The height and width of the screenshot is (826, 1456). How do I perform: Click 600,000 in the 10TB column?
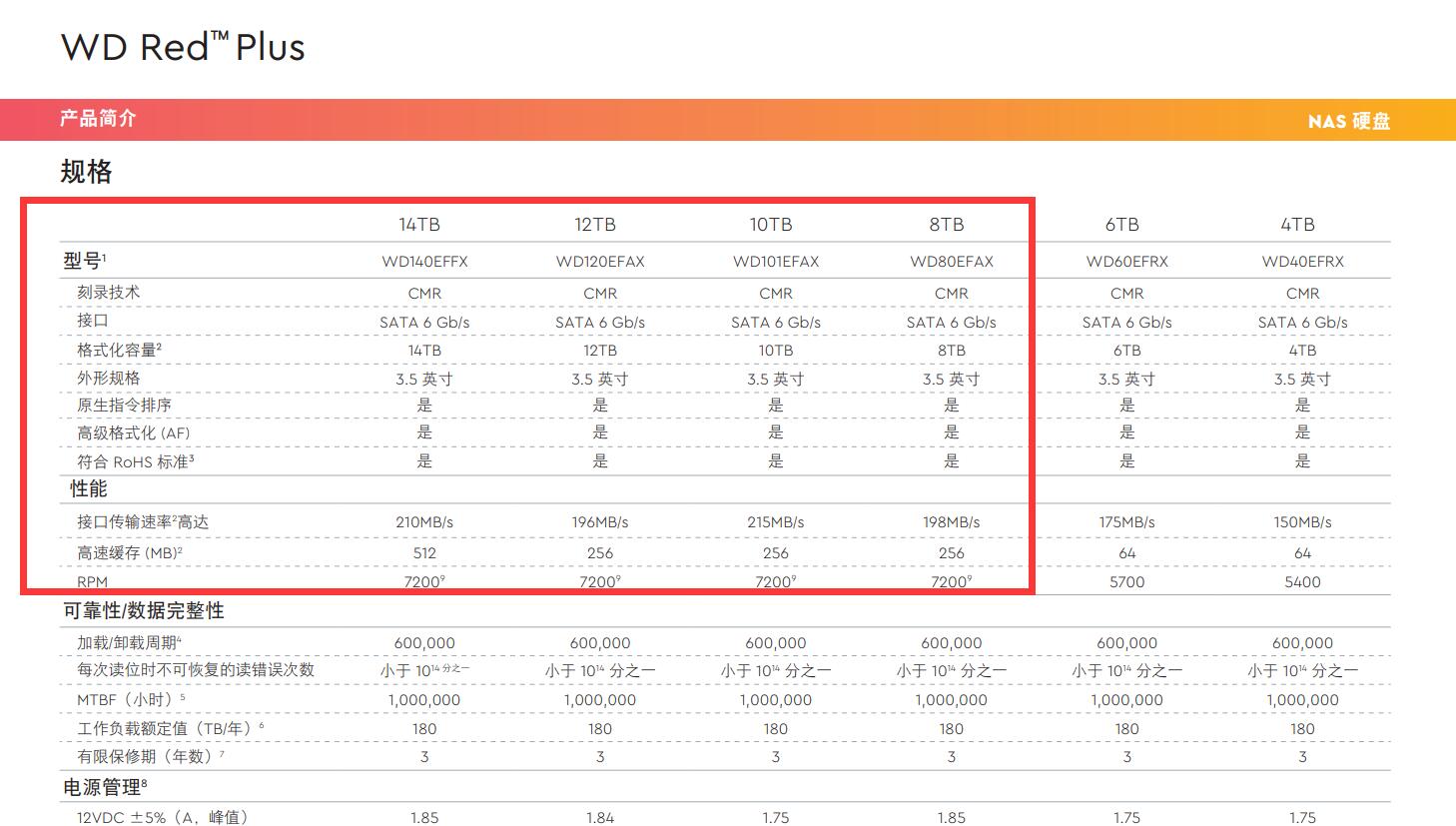coord(776,644)
